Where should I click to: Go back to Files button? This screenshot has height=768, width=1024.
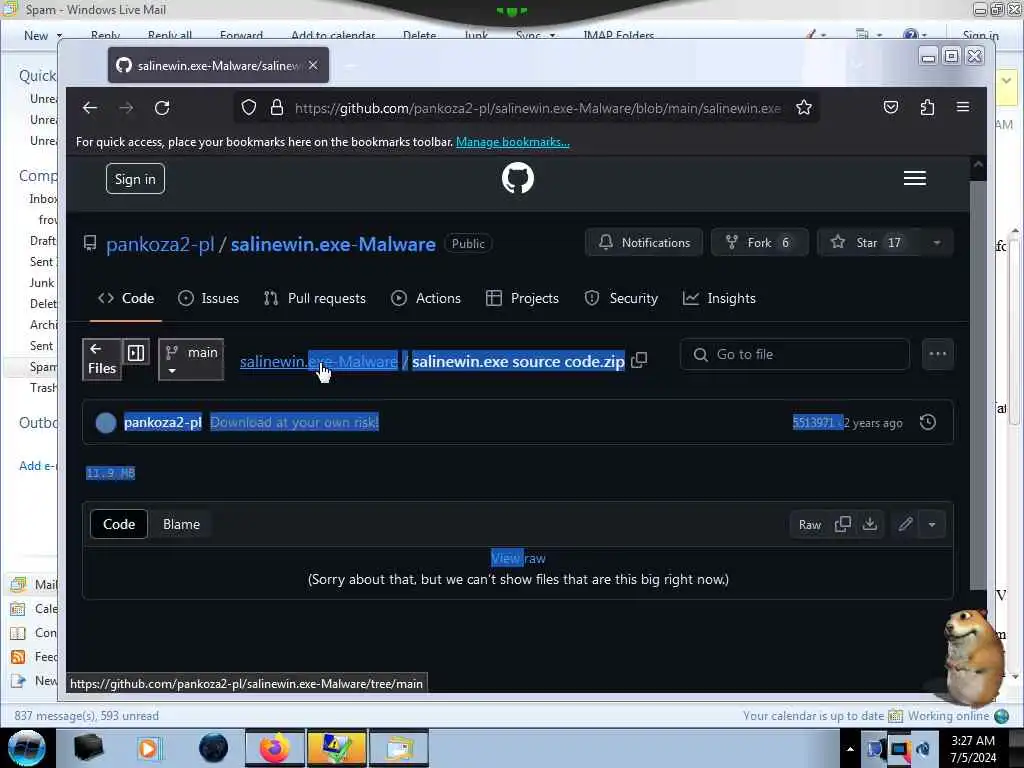(102, 359)
